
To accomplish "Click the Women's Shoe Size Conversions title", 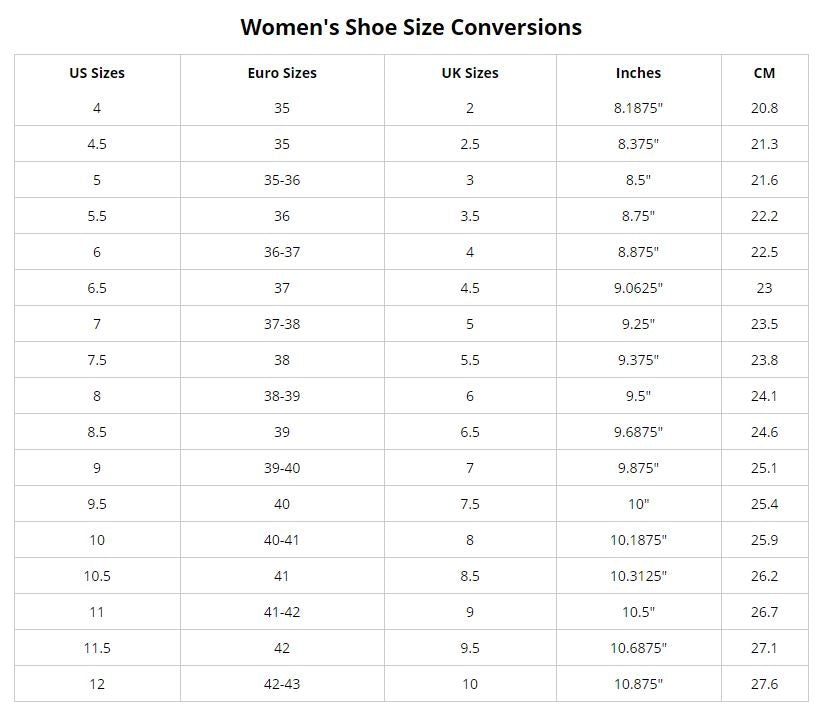I will 411,27.
